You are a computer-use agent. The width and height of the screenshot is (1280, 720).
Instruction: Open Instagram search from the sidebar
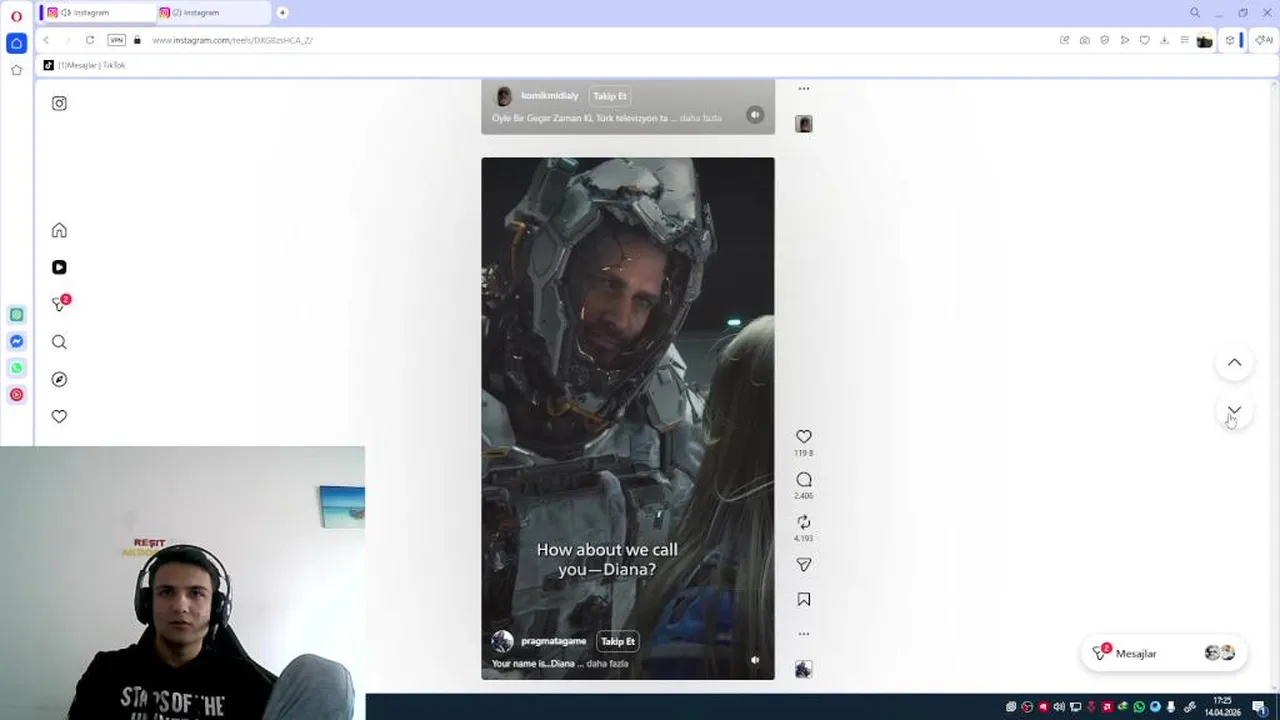[x=59, y=342]
